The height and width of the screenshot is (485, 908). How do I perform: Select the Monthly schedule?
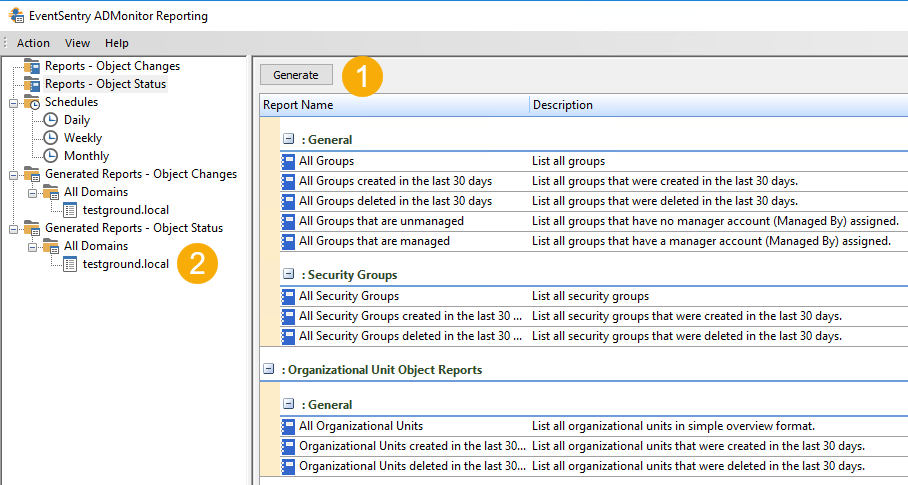86,156
